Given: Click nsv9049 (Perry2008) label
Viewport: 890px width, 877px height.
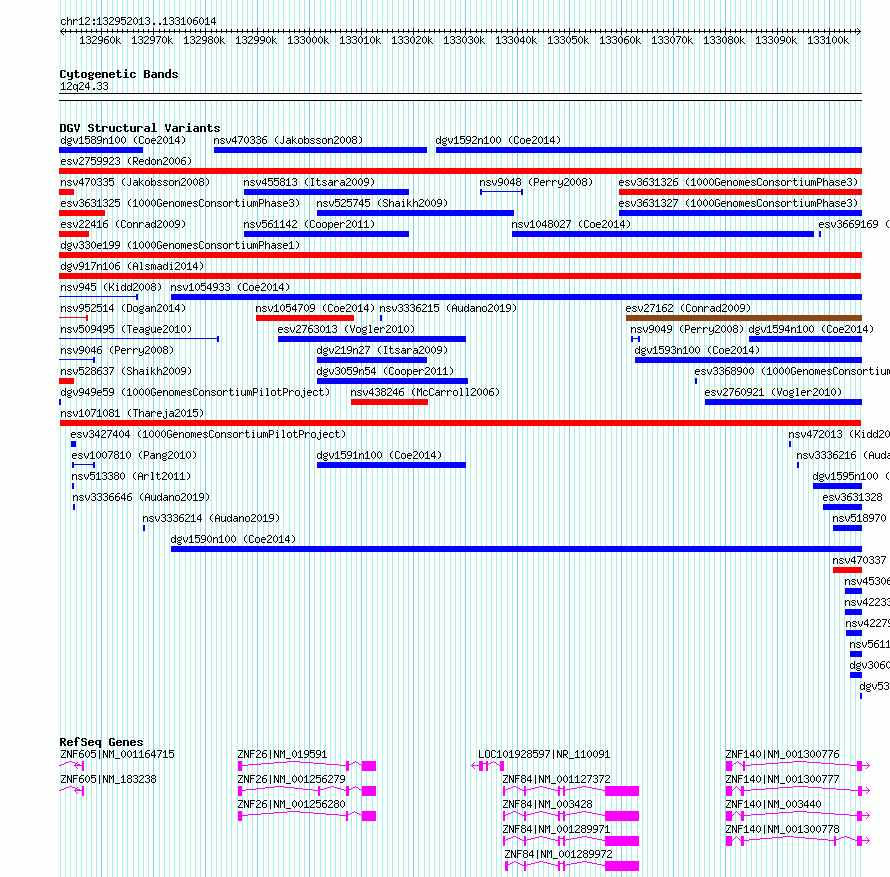Looking at the screenshot, I should pyautogui.click(x=687, y=329).
